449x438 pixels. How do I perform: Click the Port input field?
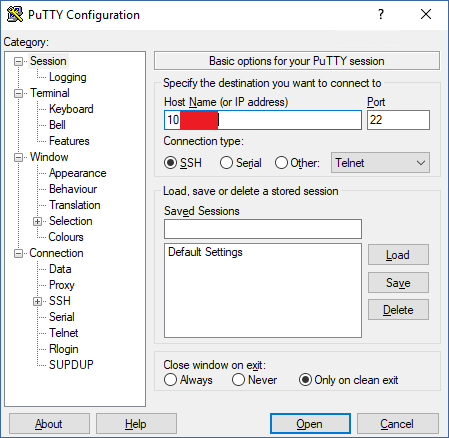398,120
